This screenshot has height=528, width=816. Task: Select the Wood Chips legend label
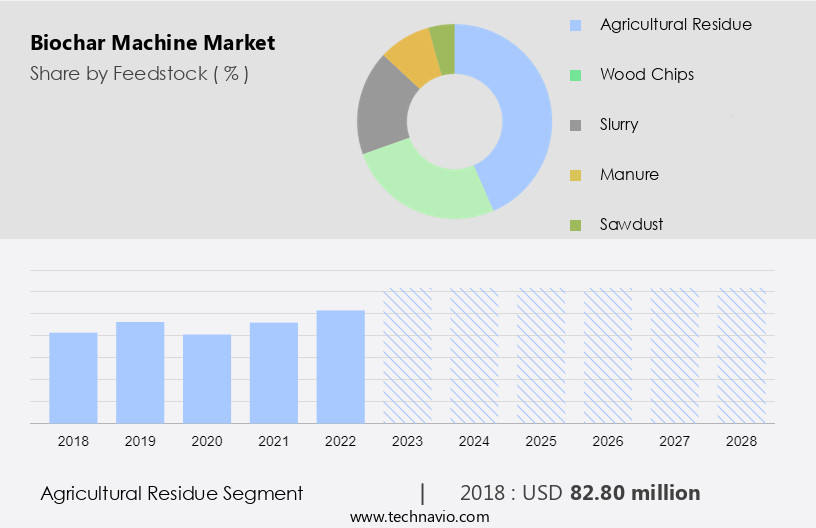pos(646,74)
